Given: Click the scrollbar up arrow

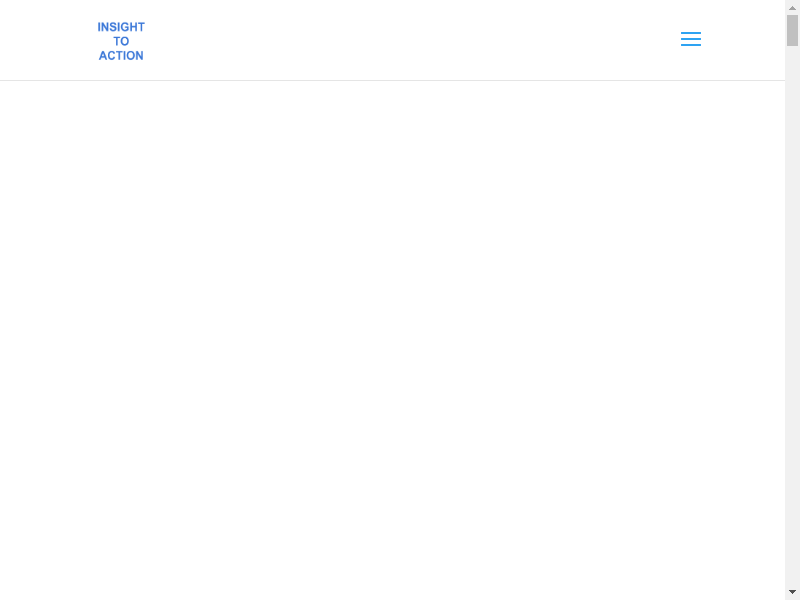Looking at the screenshot, I should click(792, 7).
